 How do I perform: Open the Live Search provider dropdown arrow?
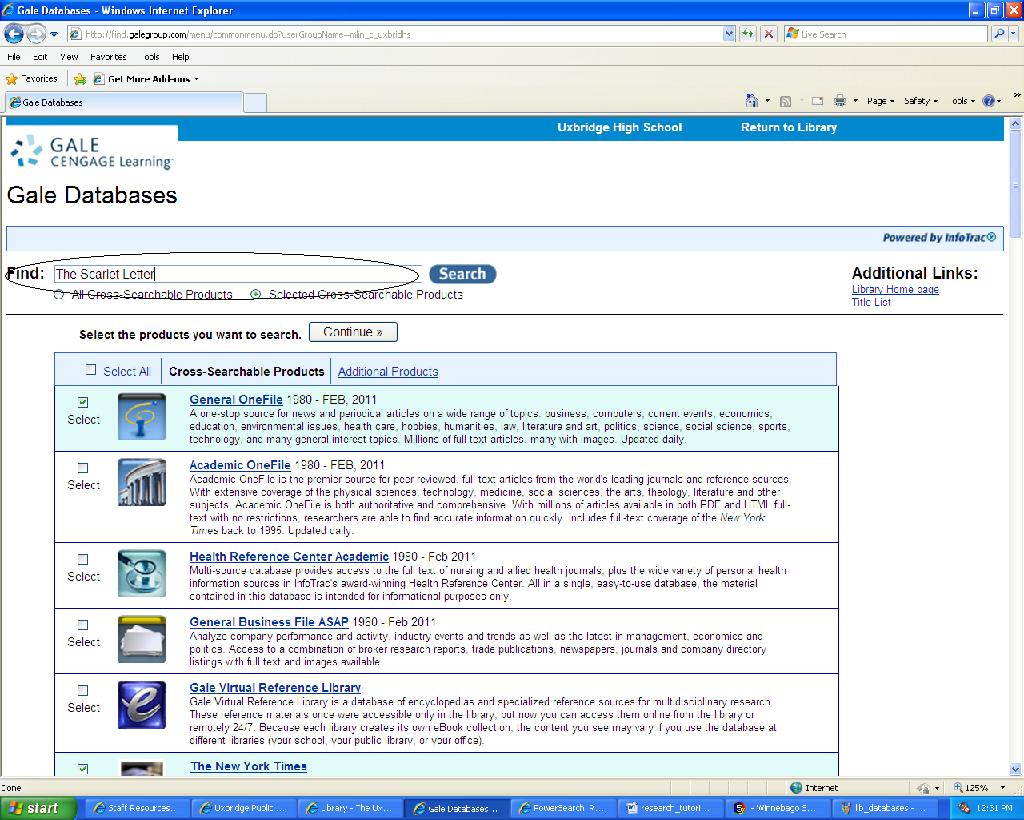[1014, 34]
